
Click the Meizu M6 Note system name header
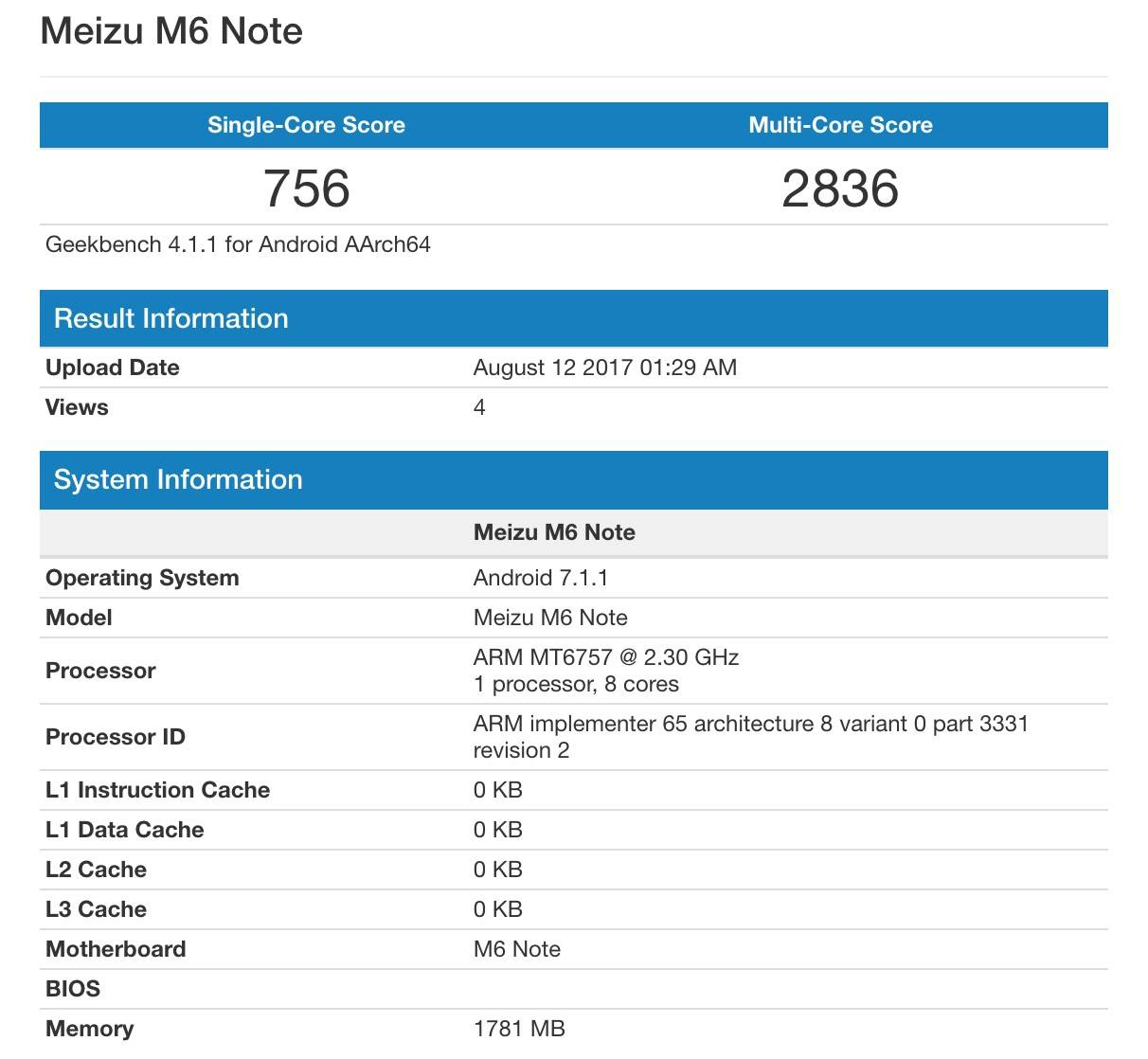pos(553,532)
